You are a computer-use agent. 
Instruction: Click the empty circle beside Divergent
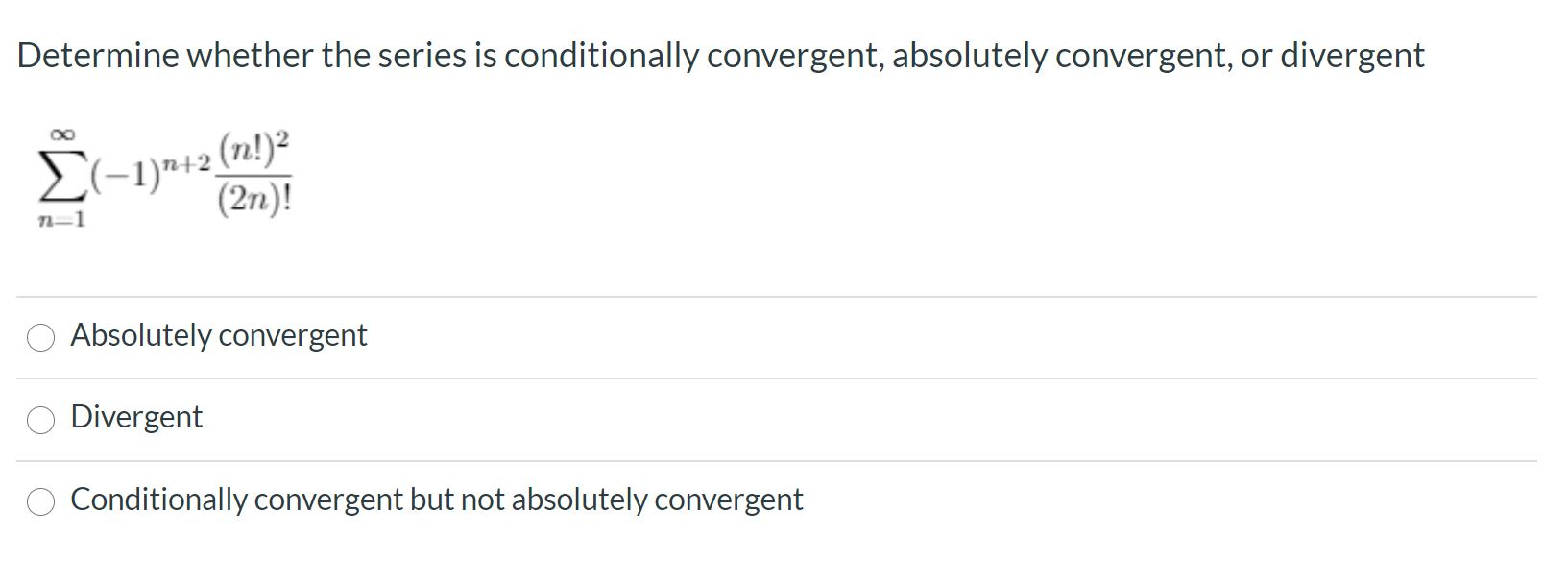40,420
